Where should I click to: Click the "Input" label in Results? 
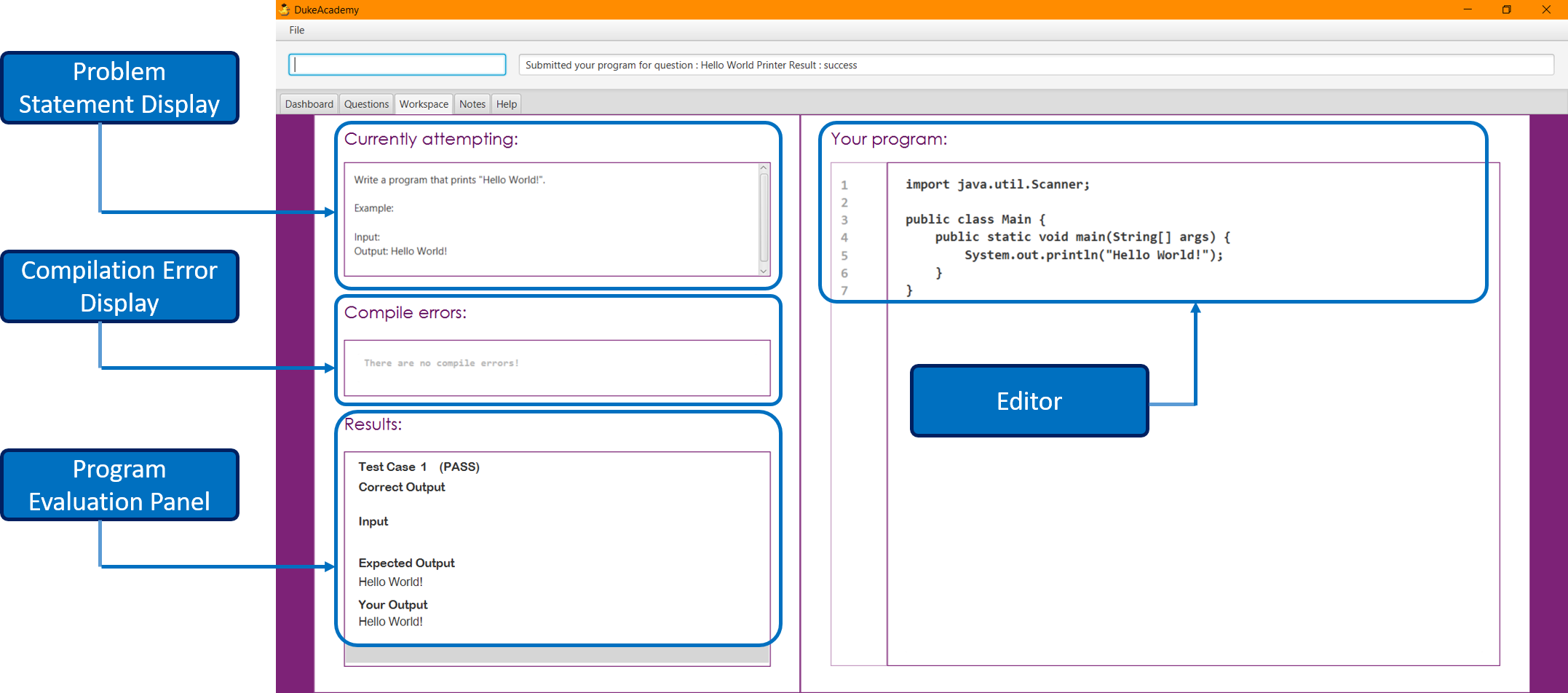[x=373, y=521]
